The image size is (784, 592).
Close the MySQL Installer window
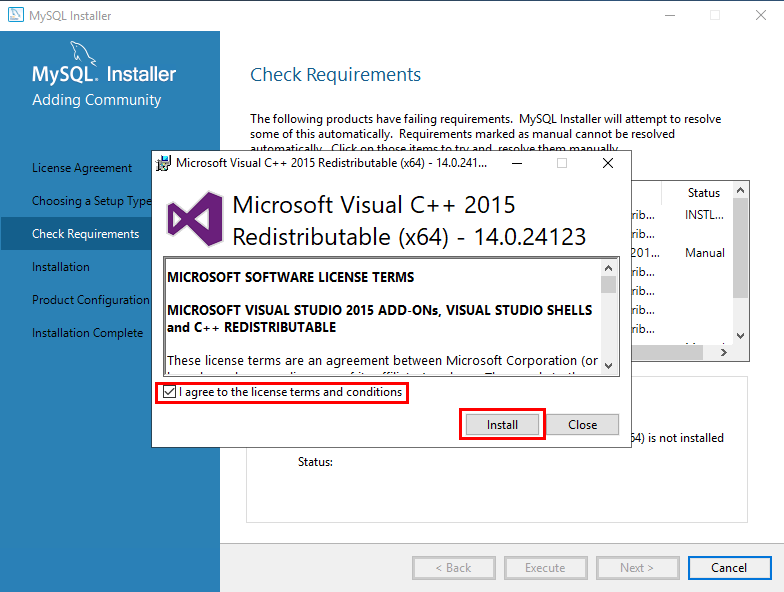[x=760, y=16]
